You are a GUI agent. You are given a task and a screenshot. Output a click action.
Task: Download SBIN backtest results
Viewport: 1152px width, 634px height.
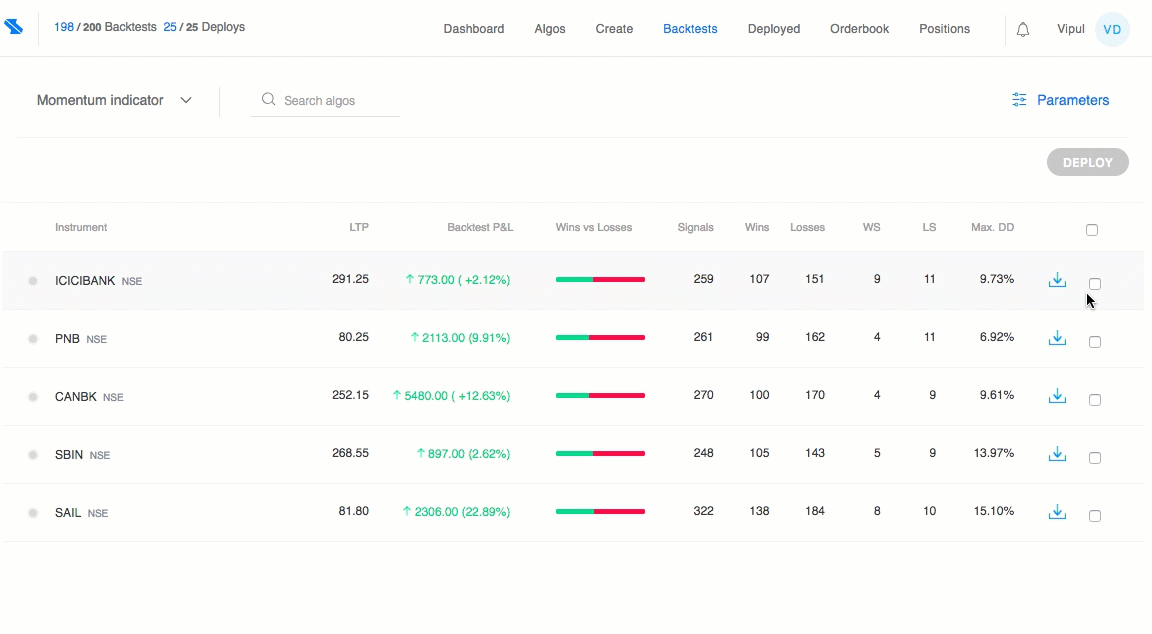[x=1057, y=454]
